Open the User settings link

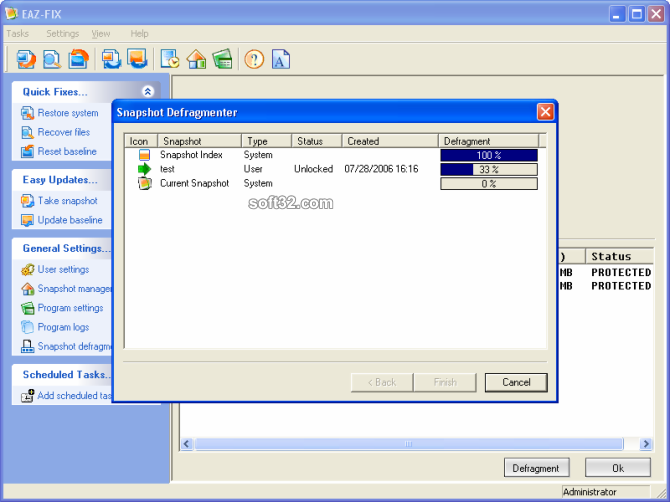(x=63, y=270)
